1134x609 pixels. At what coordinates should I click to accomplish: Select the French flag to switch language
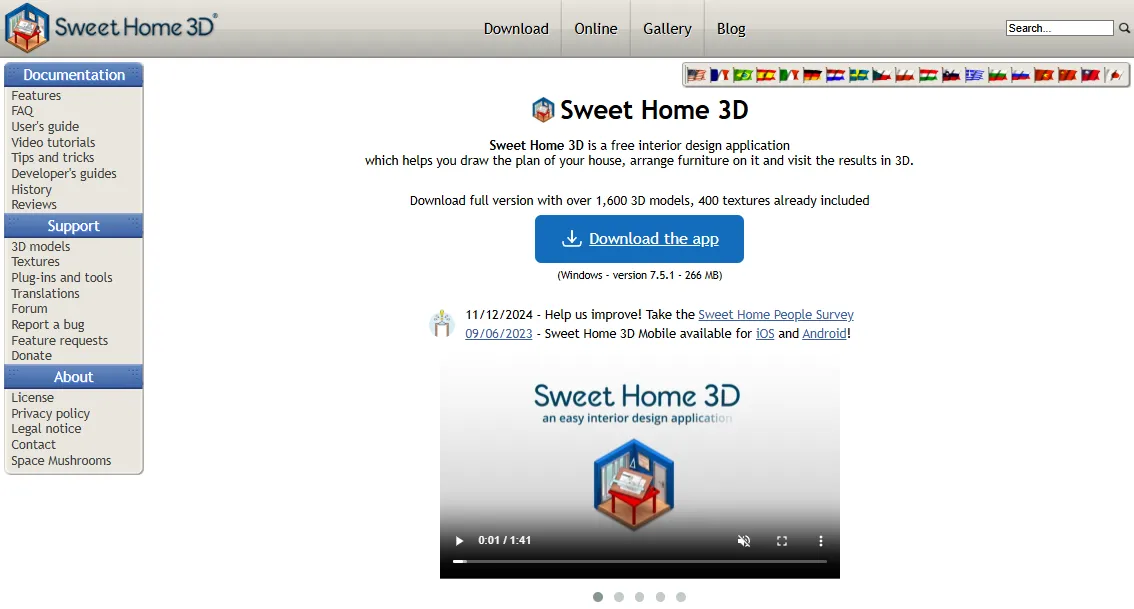(718, 74)
